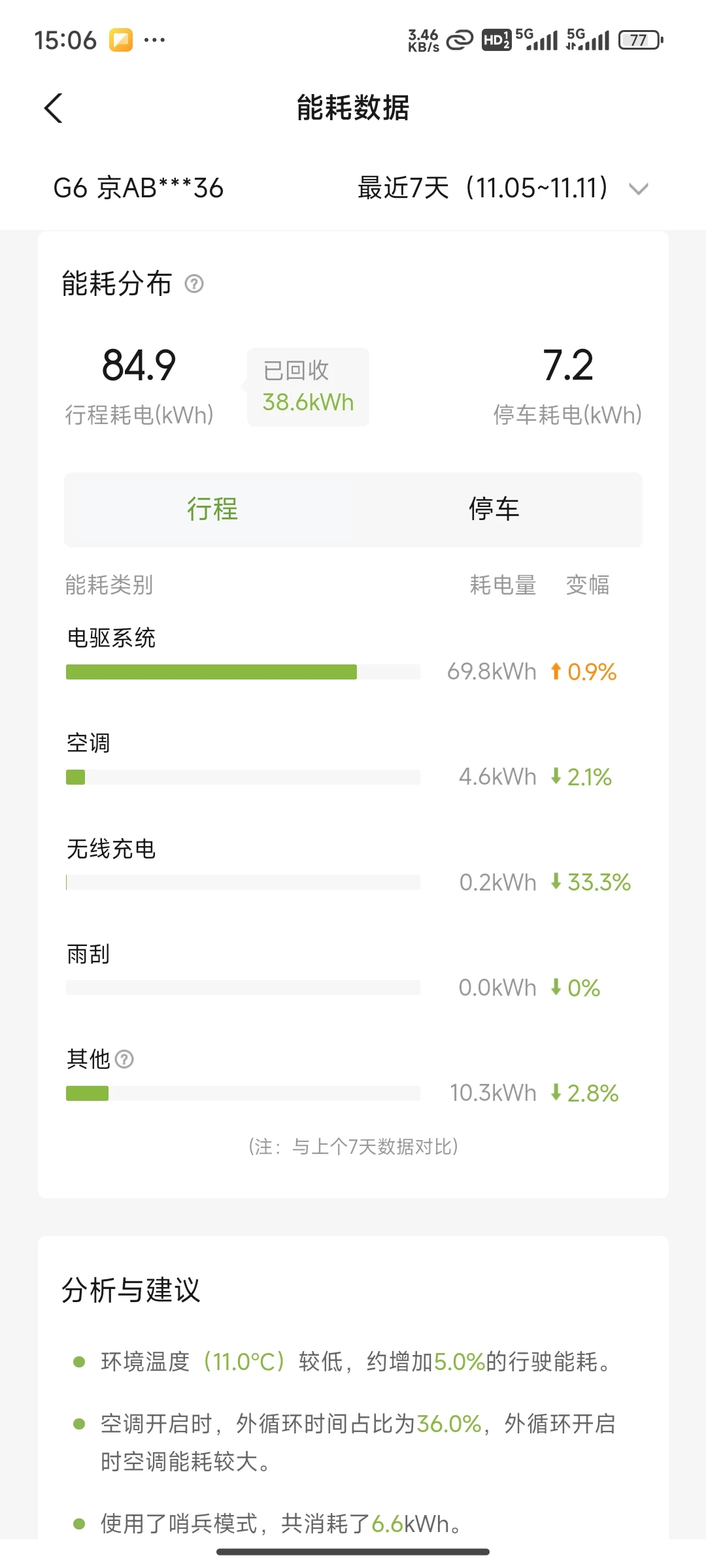
Task: Open help icon next to 其他
Action: [x=124, y=1059]
